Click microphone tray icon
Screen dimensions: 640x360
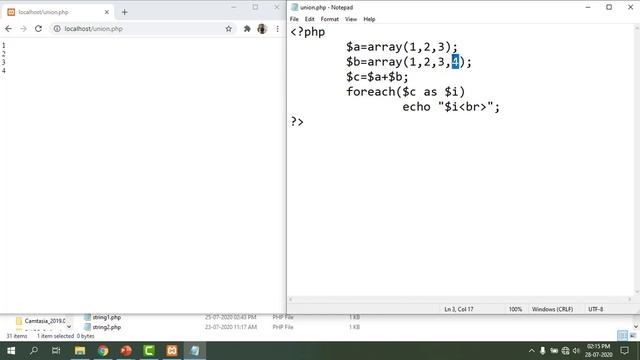click(542, 351)
